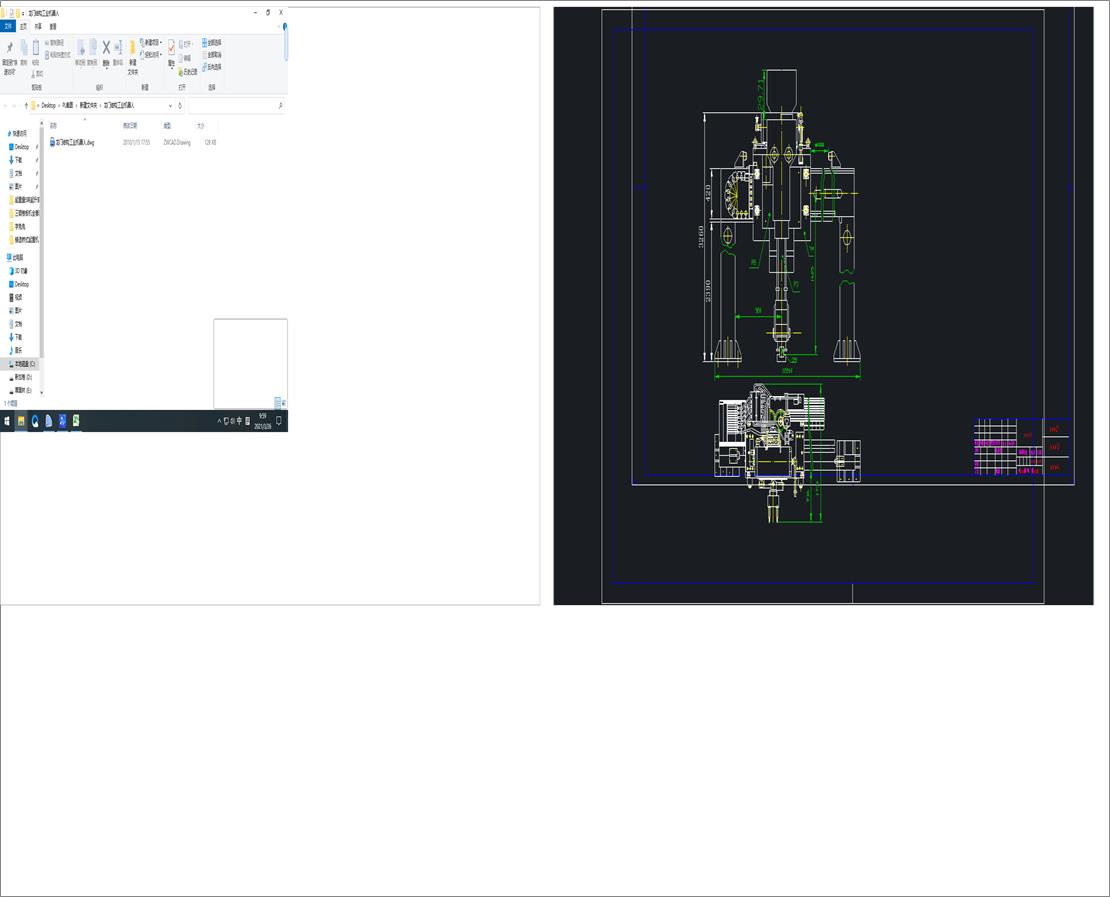Image resolution: width=1110 pixels, height=897 pixels.
Task: Sort by the 类型 Type column header
Action: (167, 125)
